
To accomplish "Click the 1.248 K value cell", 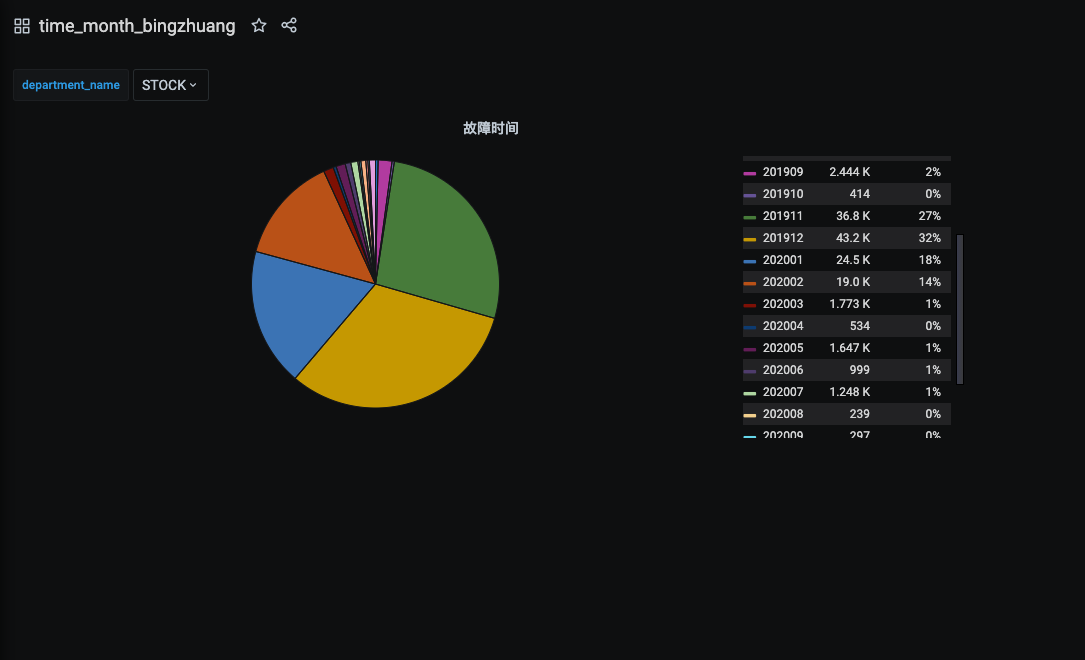I will click(x=850, y=392).
